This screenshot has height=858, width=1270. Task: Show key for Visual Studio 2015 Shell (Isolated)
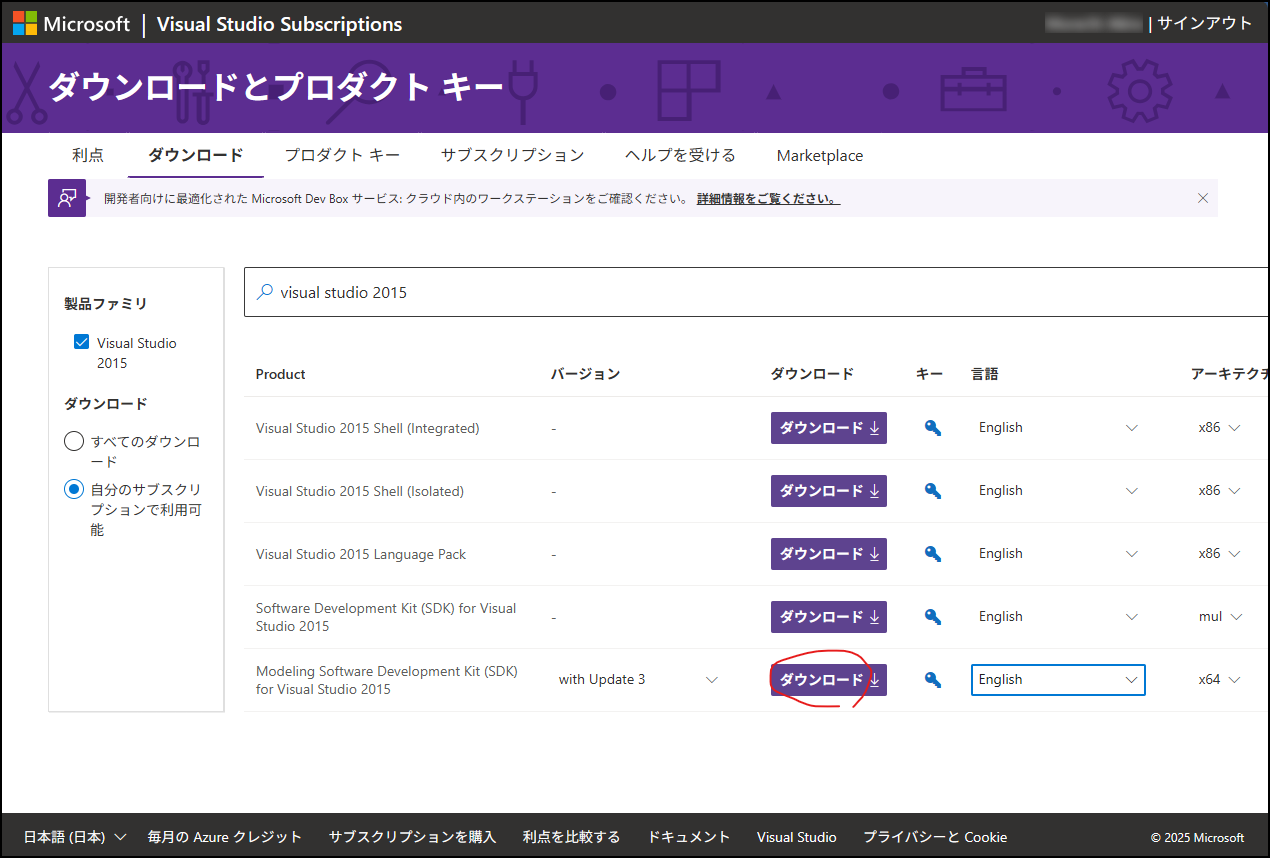pyautogui.click(x=933, y=491)
